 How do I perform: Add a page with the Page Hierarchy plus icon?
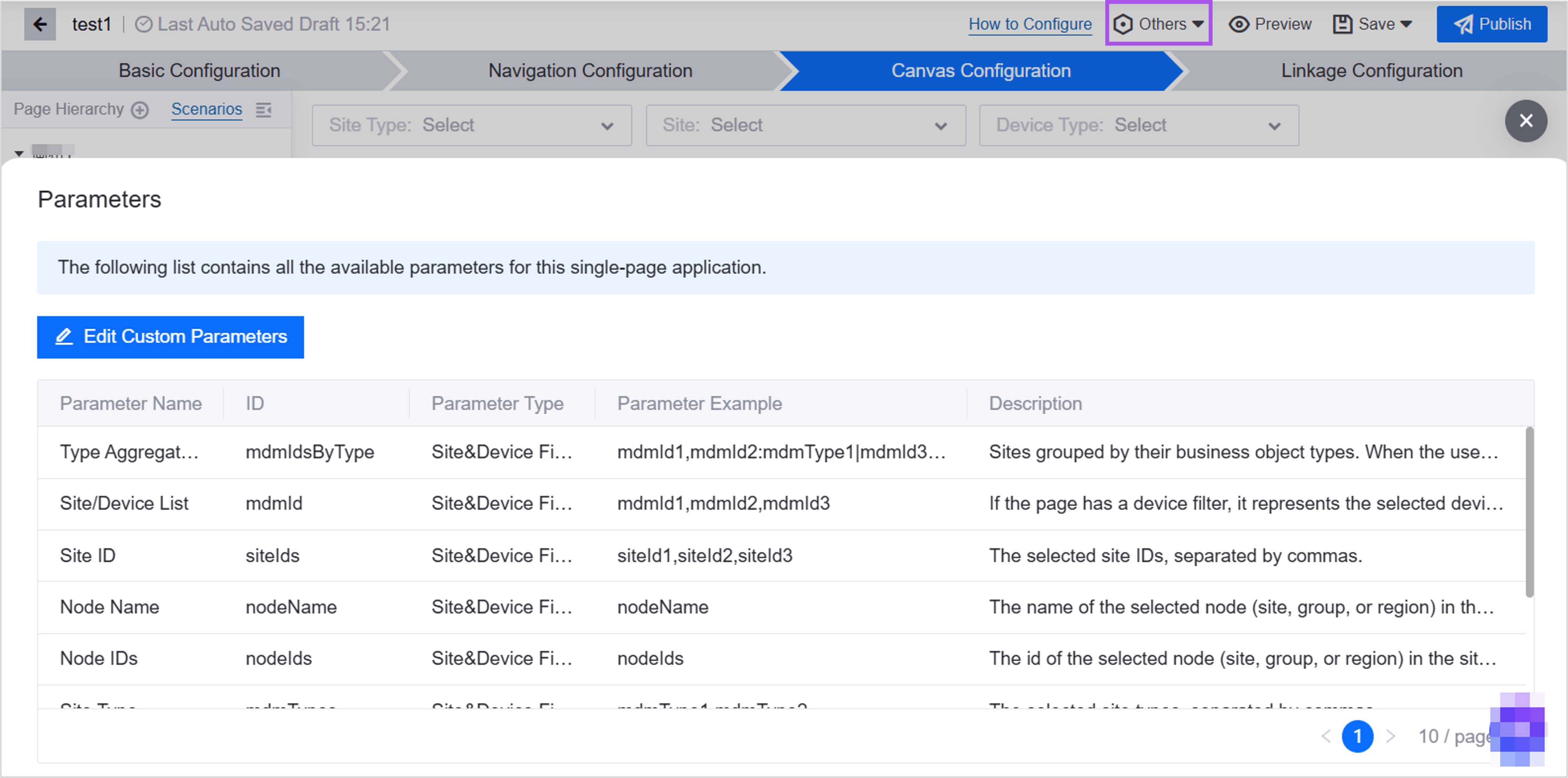point(140,110)
